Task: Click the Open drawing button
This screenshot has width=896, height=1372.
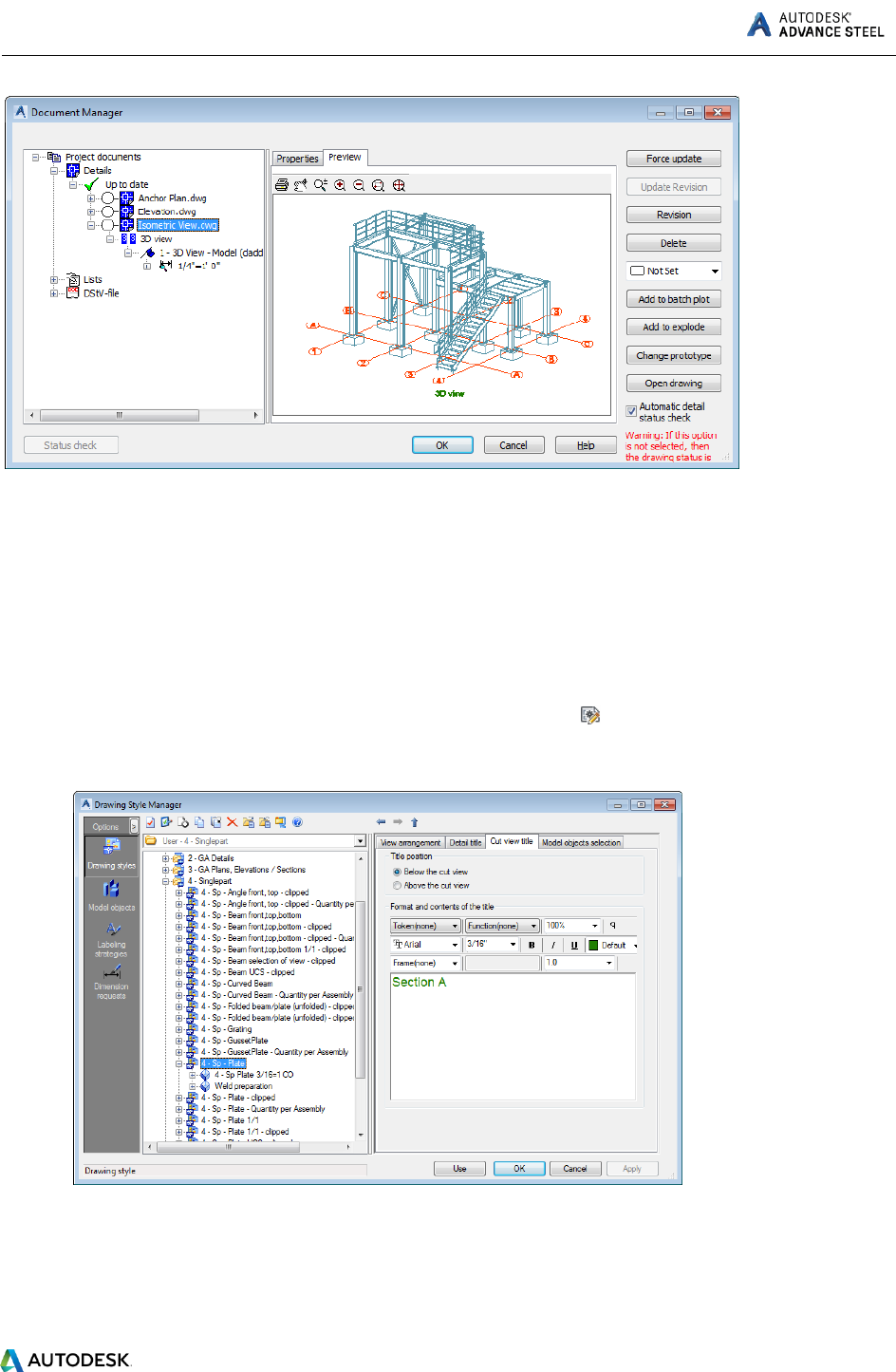Action: pos(674,384)
